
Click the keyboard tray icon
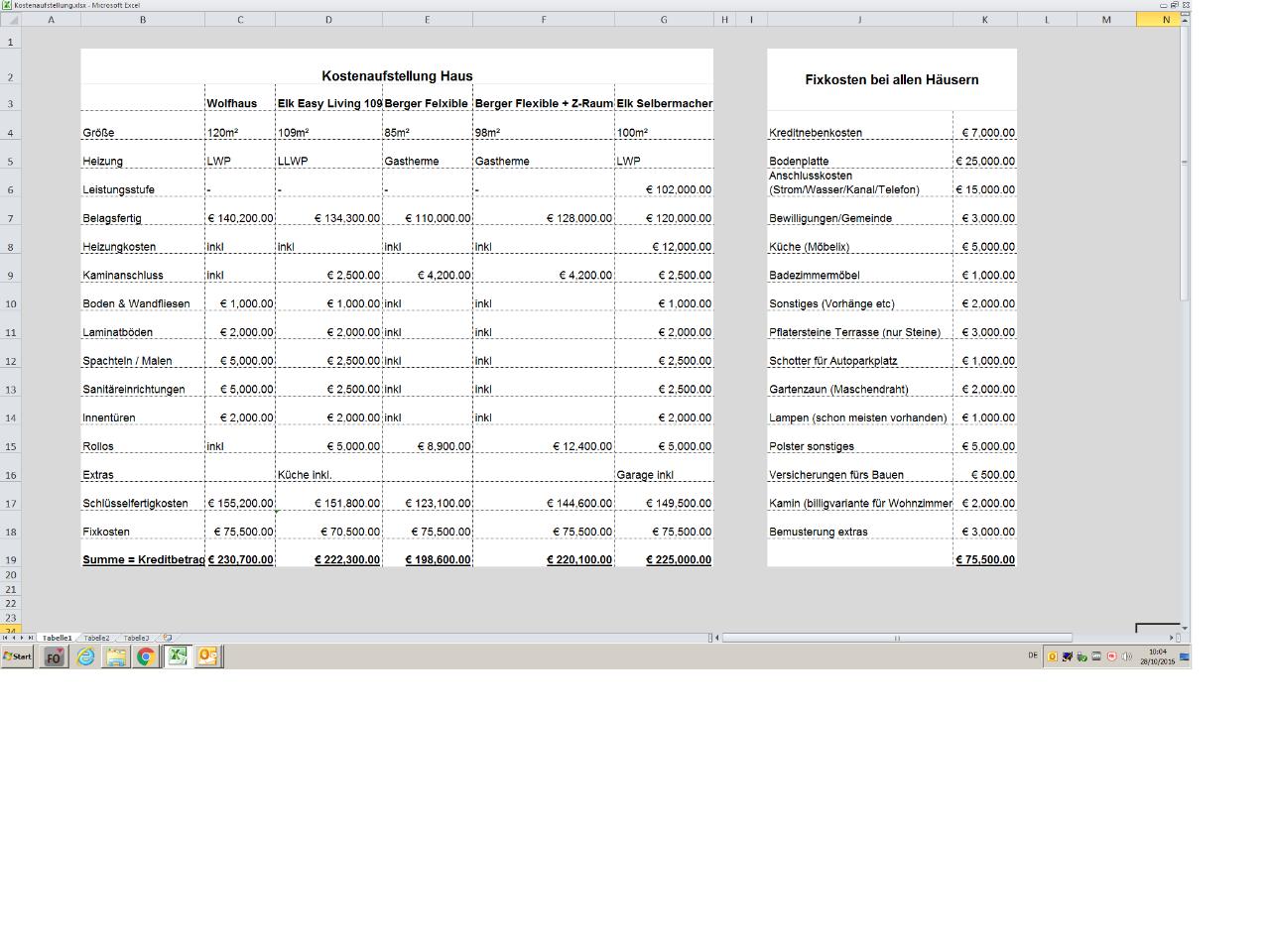tap(1096, 656)
